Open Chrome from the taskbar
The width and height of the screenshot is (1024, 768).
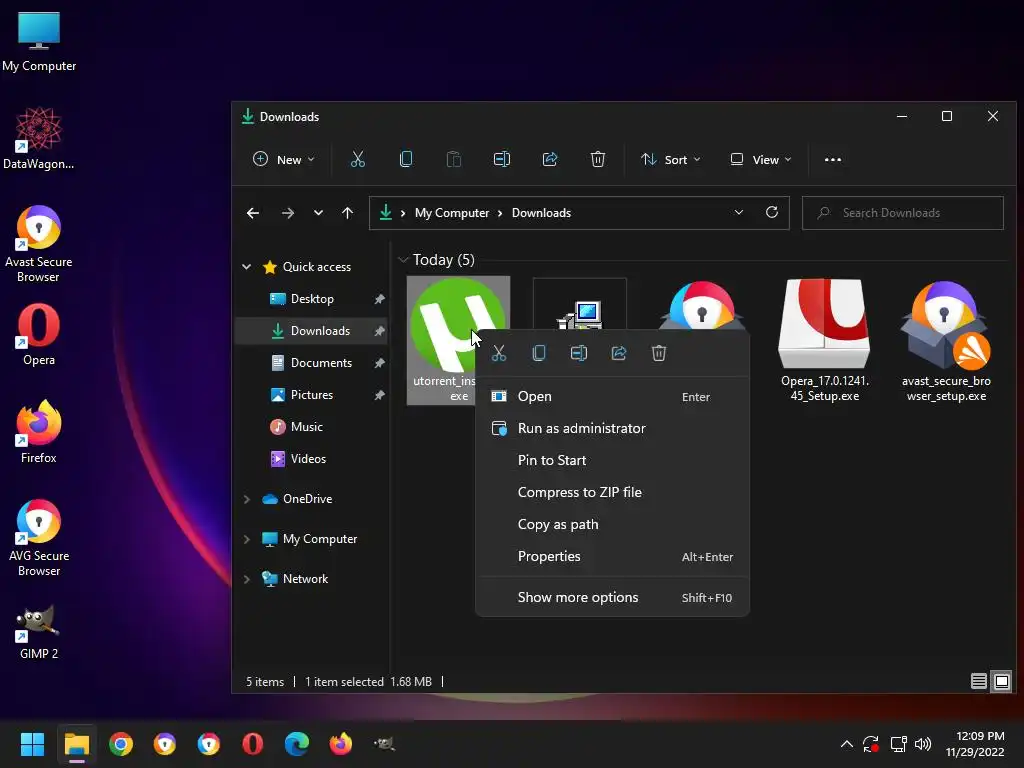point(121,744)
